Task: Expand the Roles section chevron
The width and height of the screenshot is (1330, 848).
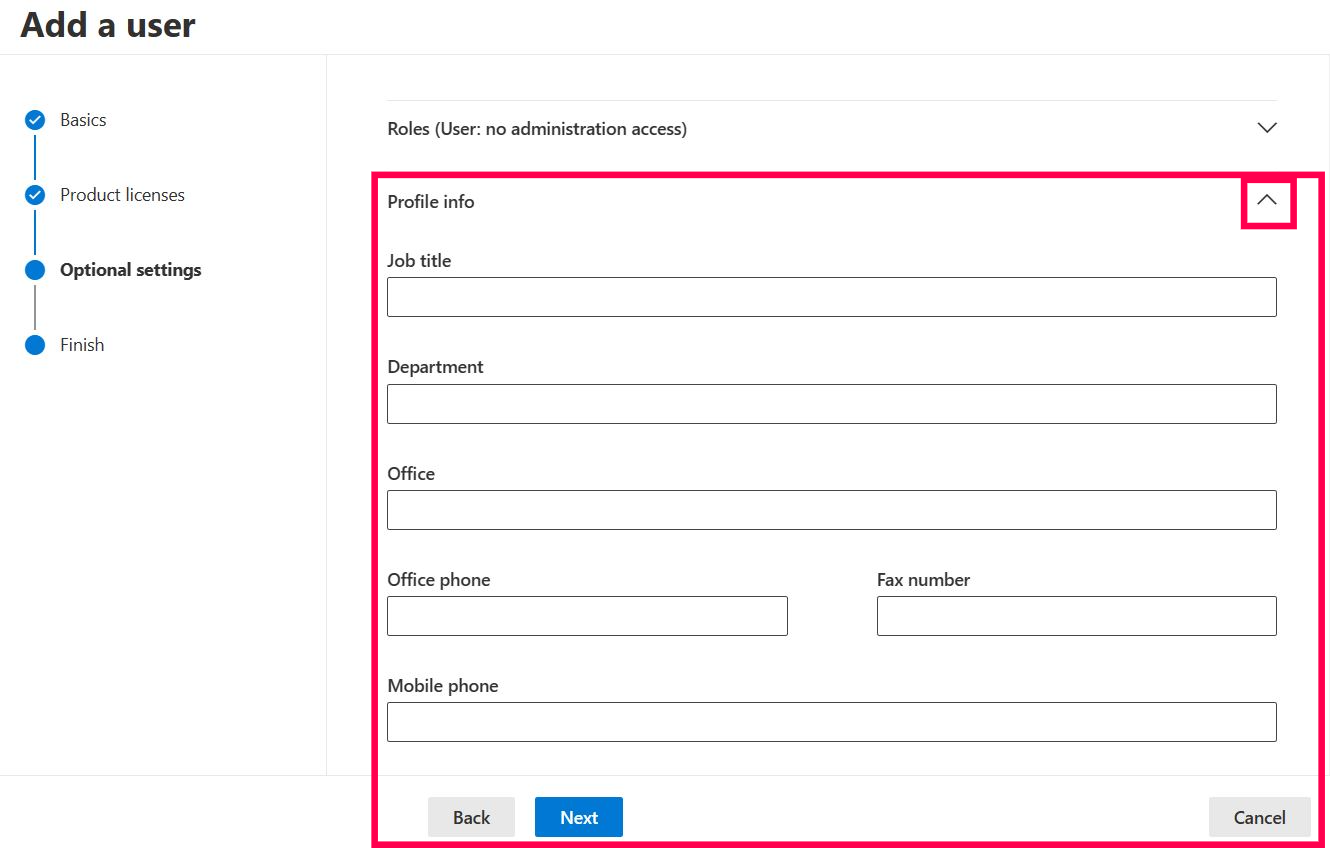Action: 1266,128
